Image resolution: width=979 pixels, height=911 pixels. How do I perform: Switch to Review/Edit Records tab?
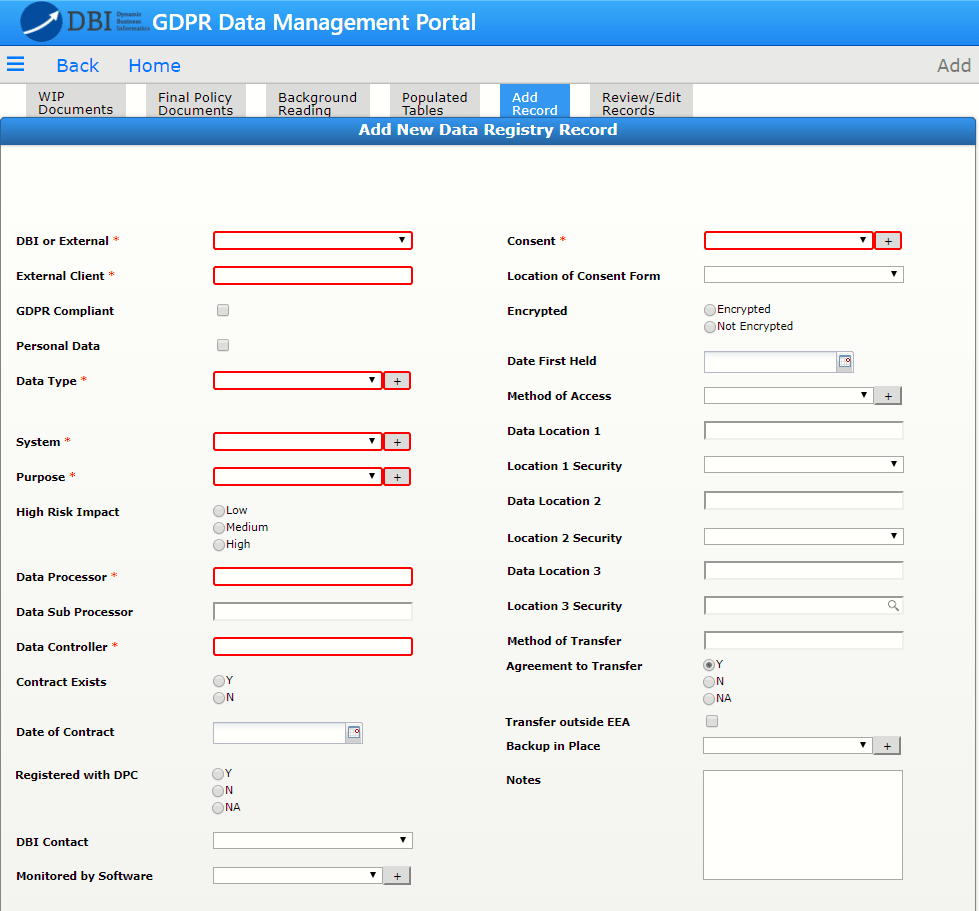click(641, 102)
